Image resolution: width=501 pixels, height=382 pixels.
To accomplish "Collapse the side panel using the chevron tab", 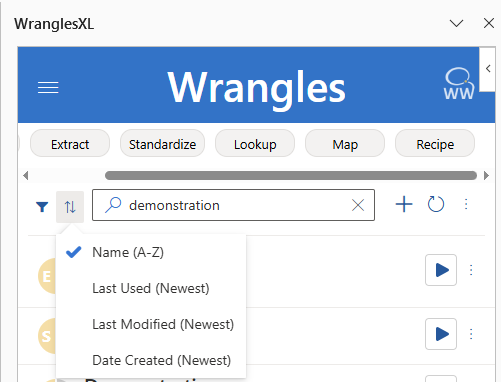I will click(488, 69).
